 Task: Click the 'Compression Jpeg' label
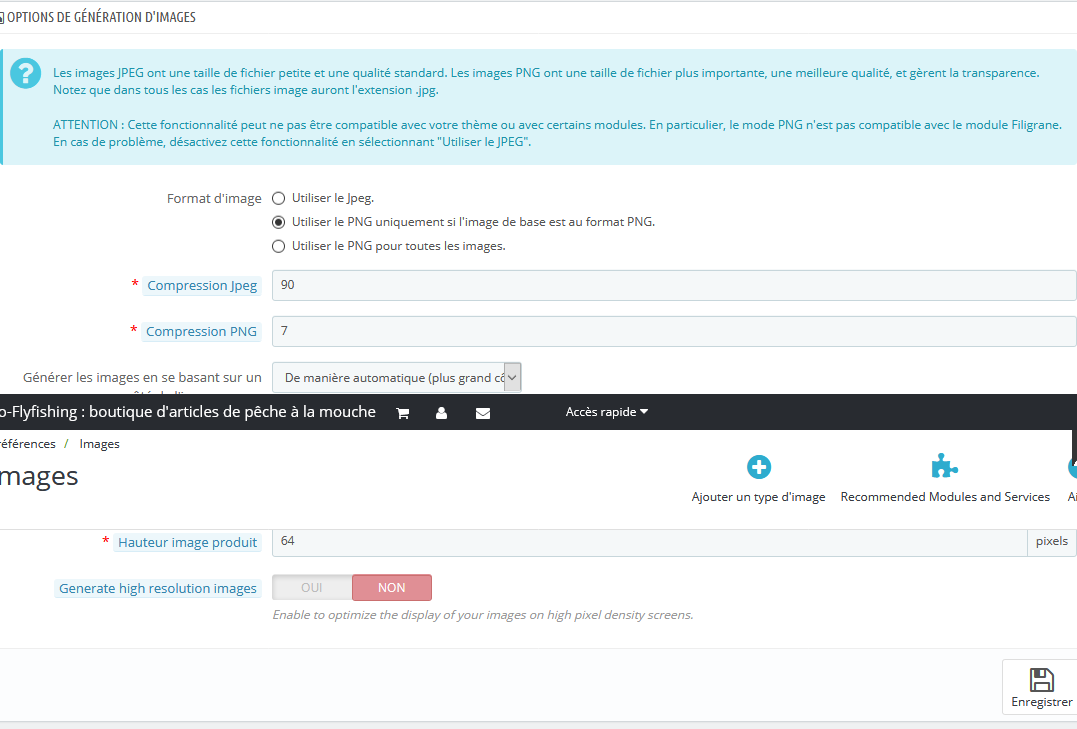click(x=202, y=285)
